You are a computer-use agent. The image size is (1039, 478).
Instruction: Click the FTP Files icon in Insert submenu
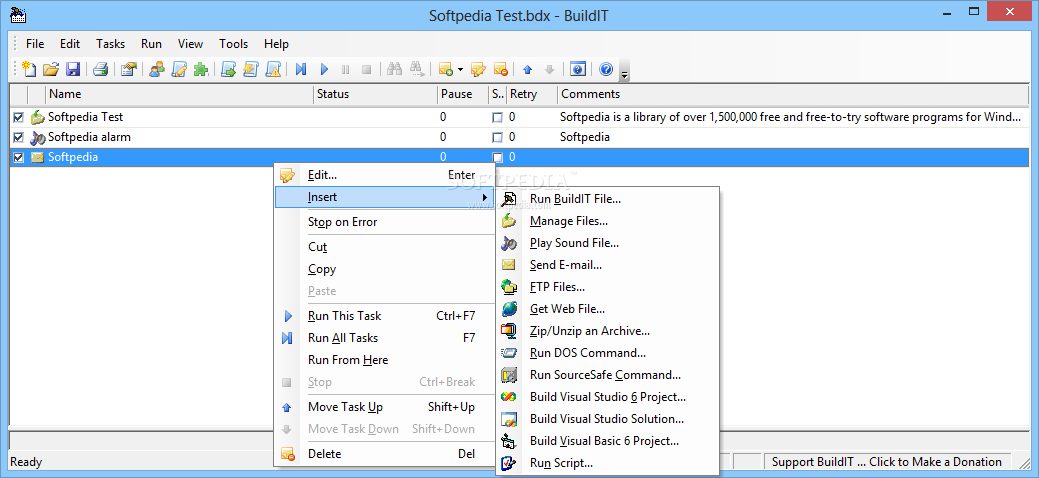point(509,287)
